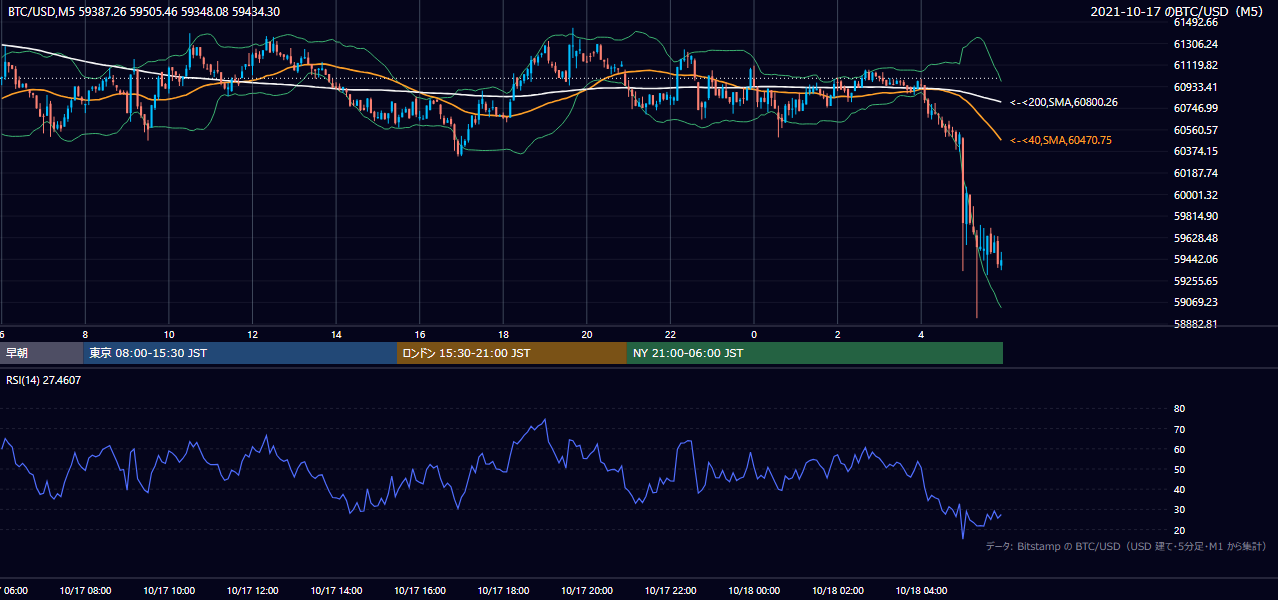
Task: Click the RSI scale value 80
Action: coord(1179,409)
